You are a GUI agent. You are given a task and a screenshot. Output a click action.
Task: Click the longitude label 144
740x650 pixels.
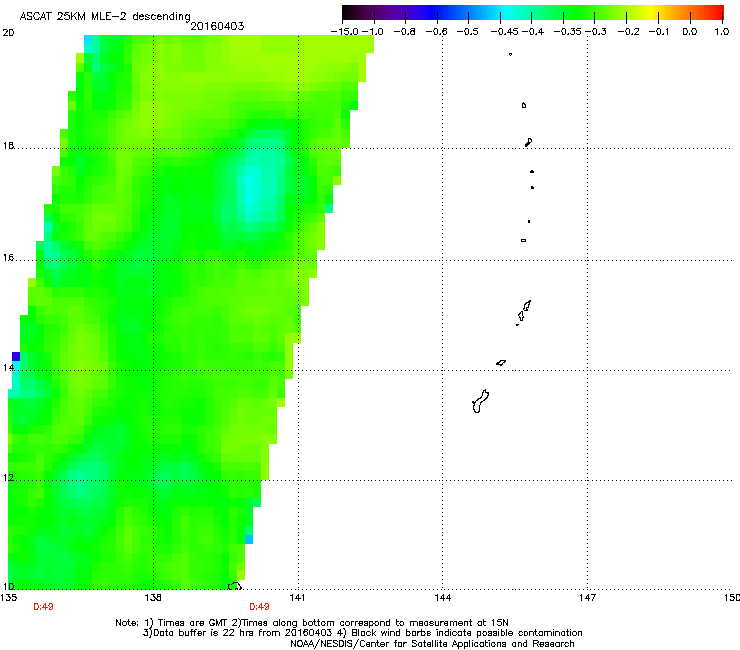442,598
